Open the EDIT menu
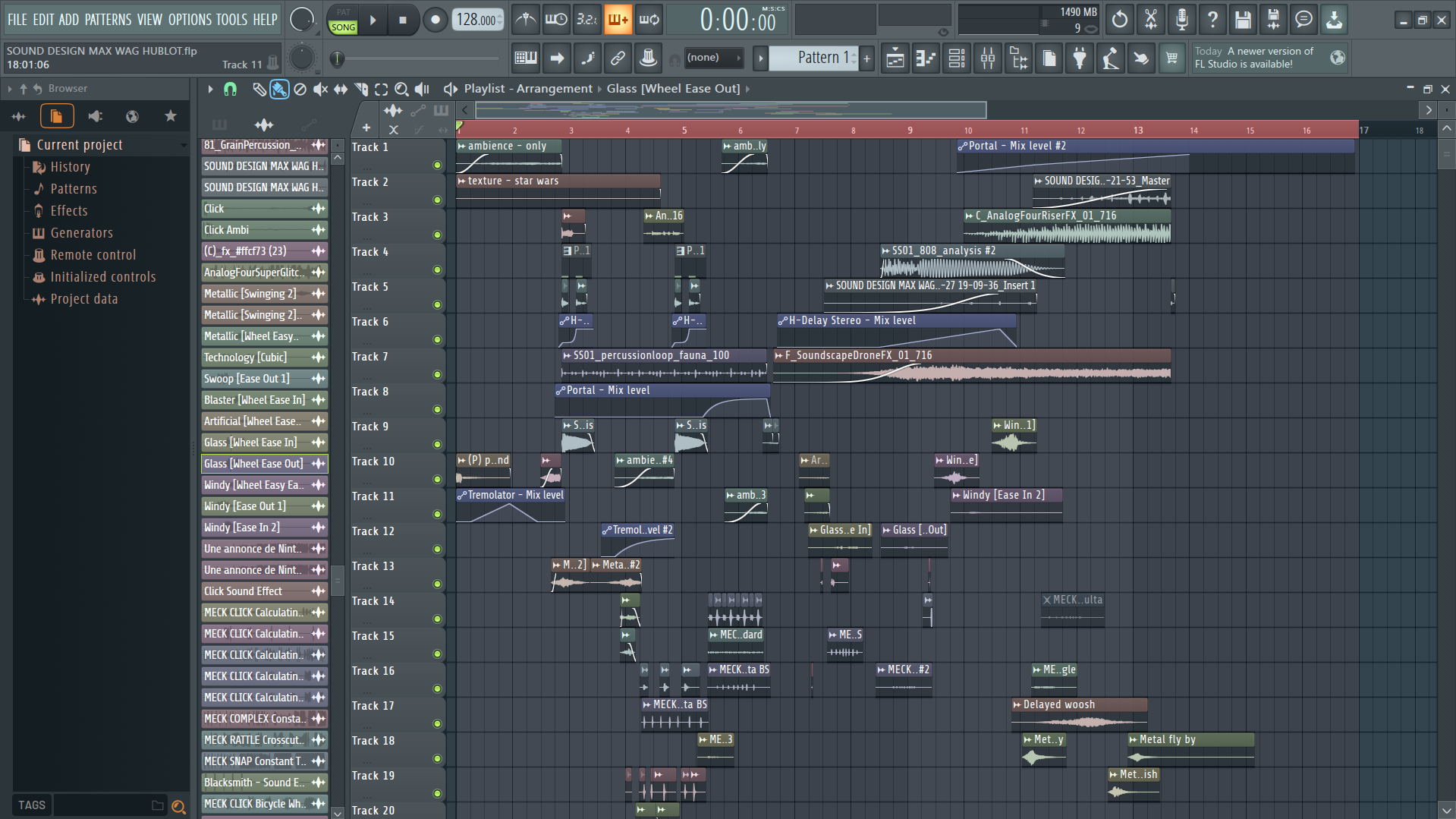Image resolution: width=1456 pixels, height=819 pixels. click(43, 20)
